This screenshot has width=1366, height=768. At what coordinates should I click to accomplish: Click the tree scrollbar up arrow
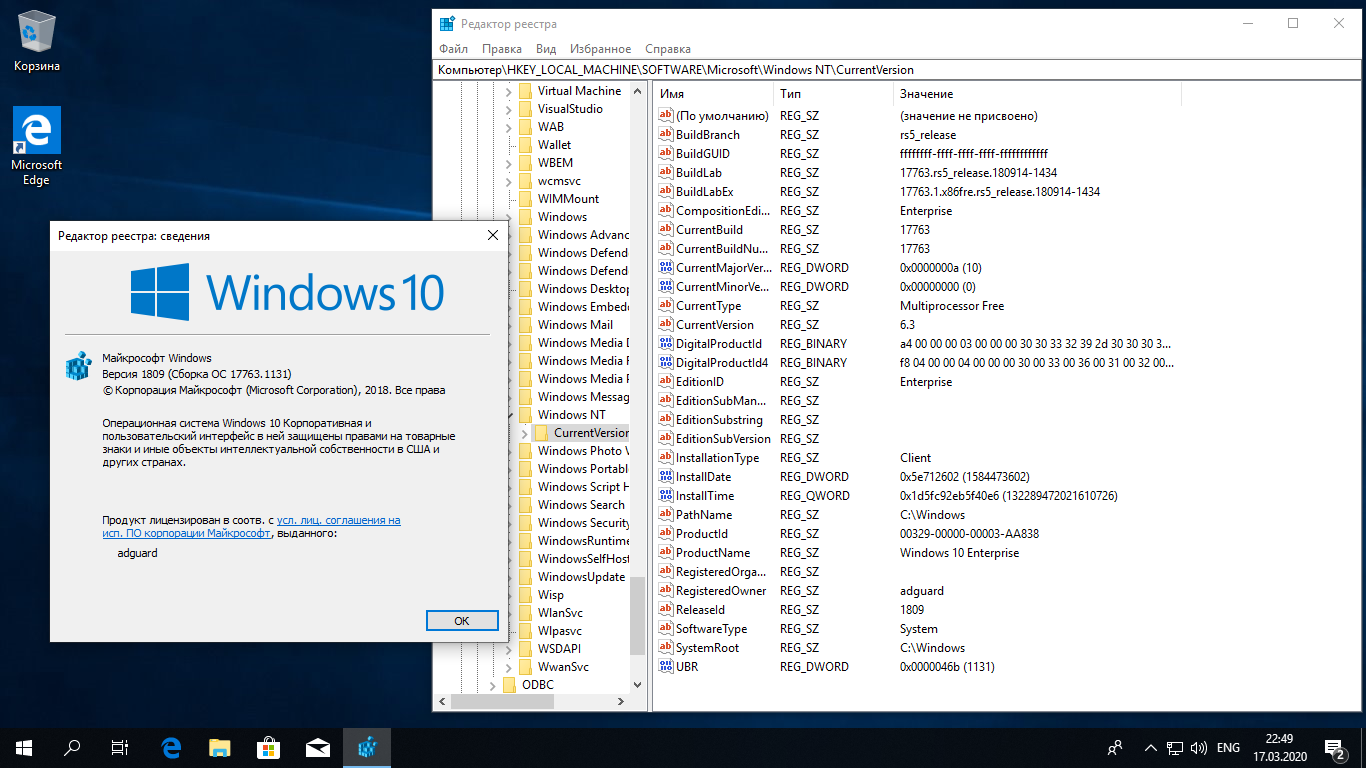(x=639, y=89)
